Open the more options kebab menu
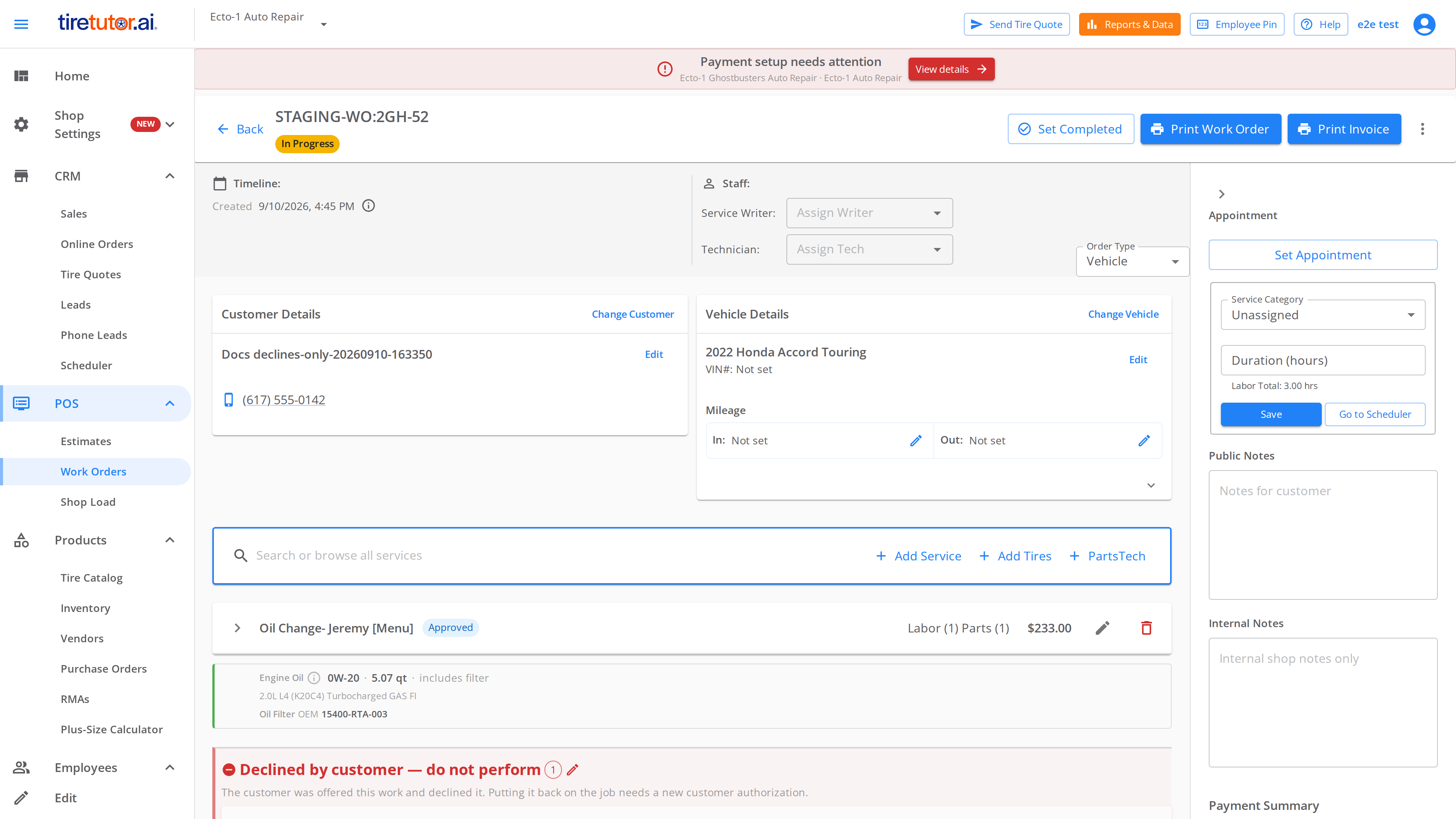The width and height of the screenshot is (1456, 819). (1423, 129)
